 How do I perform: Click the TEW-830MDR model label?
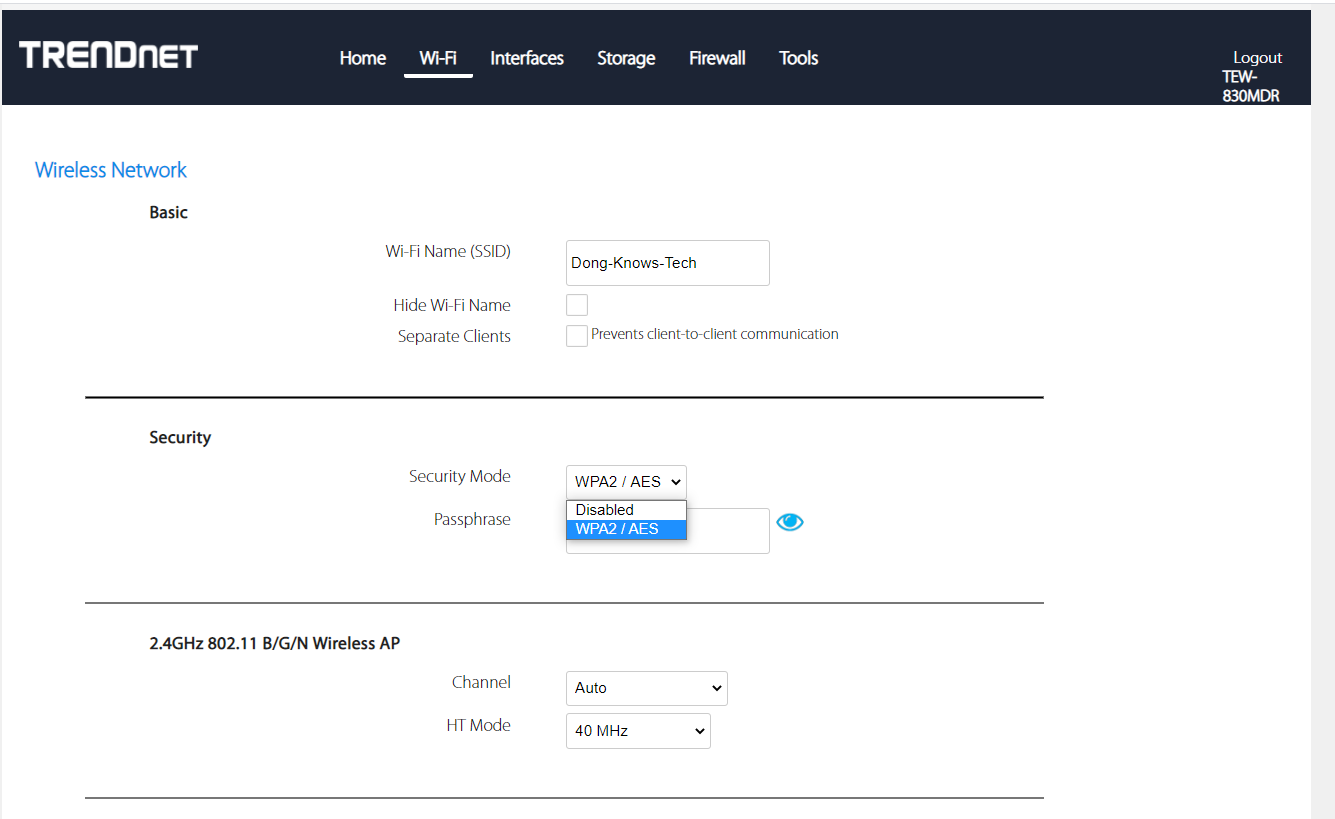1250,87
